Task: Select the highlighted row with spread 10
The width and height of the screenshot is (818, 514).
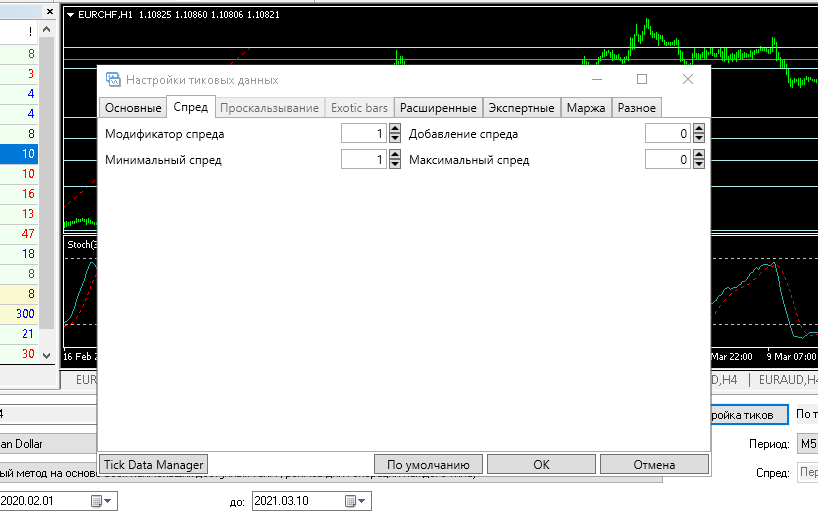Action: [x=19, y=154]
